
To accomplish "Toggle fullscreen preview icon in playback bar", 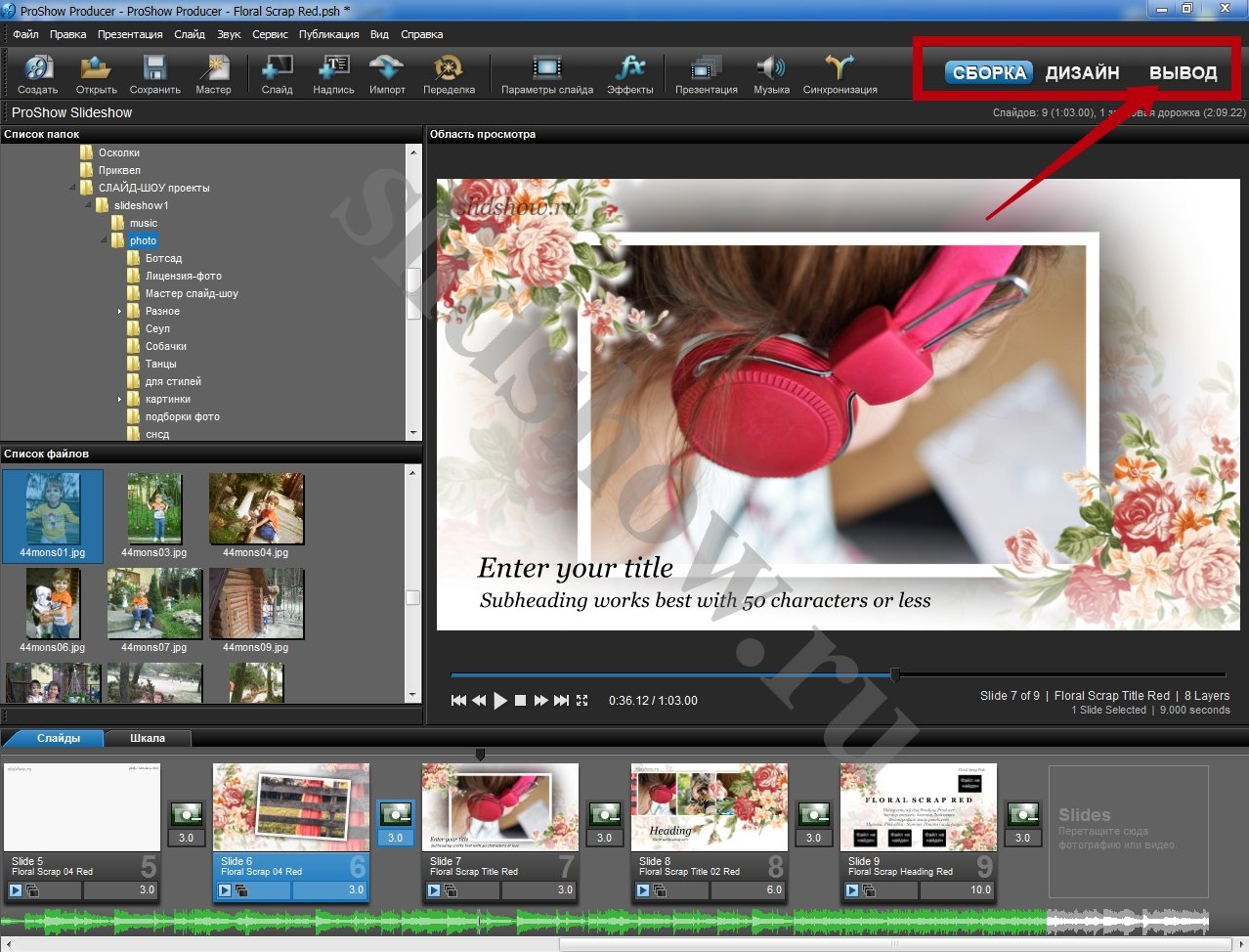I will pos(582,701).
